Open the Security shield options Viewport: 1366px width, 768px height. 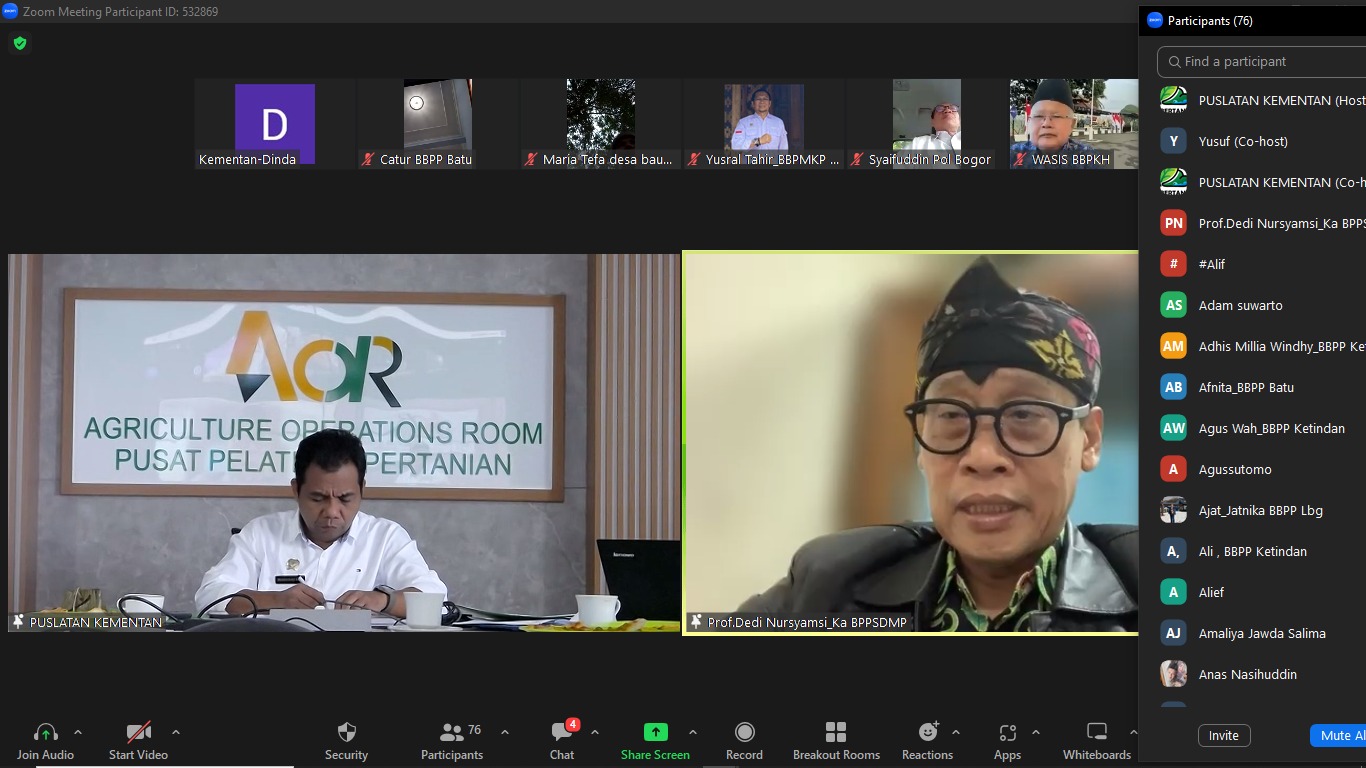click(x=346, y=740)
